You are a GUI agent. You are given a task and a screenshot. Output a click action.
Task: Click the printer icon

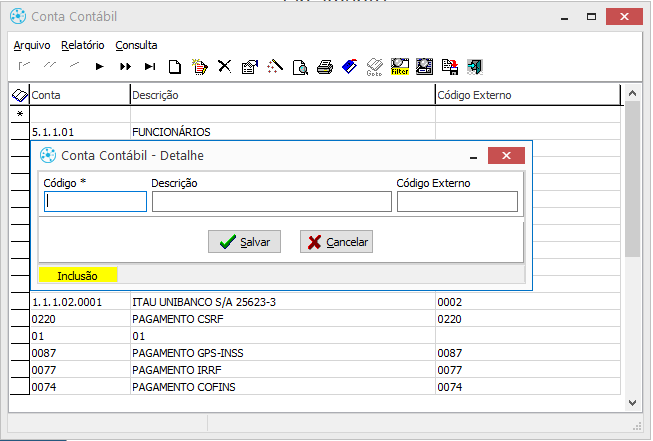point(325,67)
